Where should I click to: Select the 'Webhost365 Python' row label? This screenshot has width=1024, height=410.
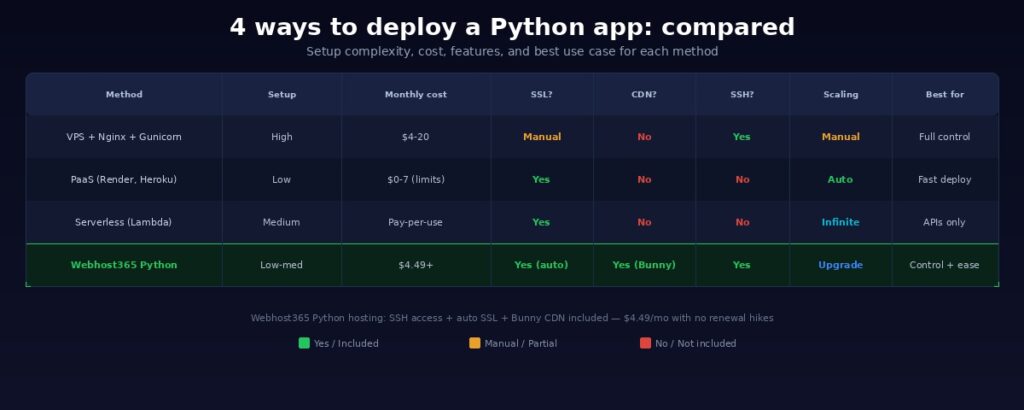click(124, 265)
